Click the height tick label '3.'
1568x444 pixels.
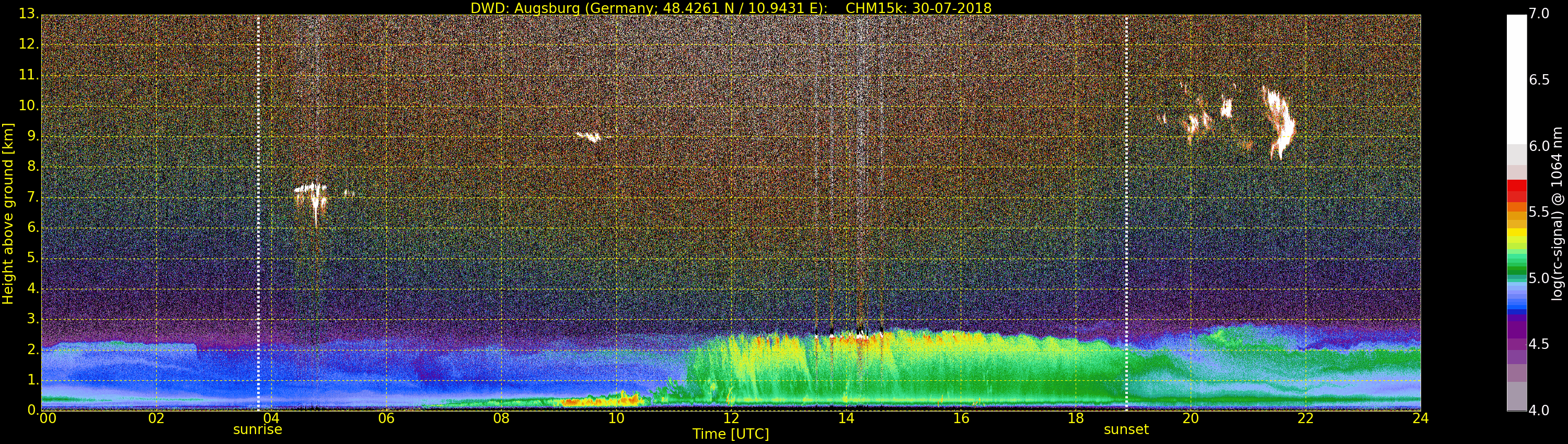pos(32,319)
